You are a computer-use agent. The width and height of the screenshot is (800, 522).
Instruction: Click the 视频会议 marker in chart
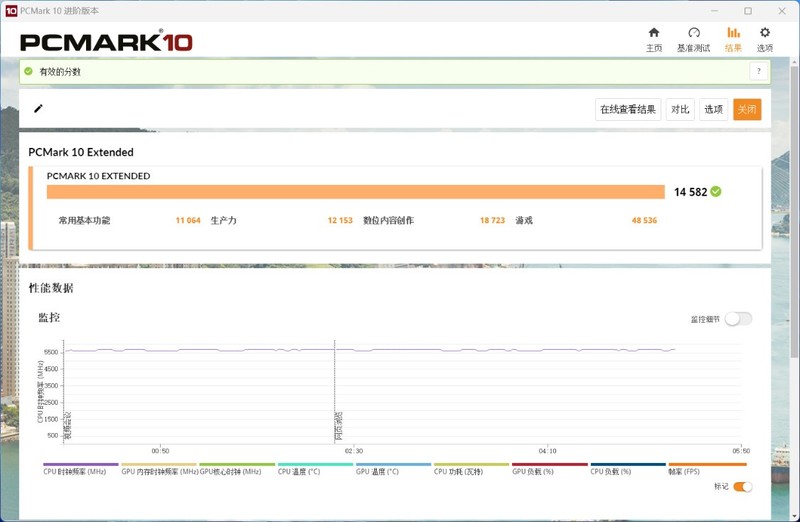[x=67, y=426]
